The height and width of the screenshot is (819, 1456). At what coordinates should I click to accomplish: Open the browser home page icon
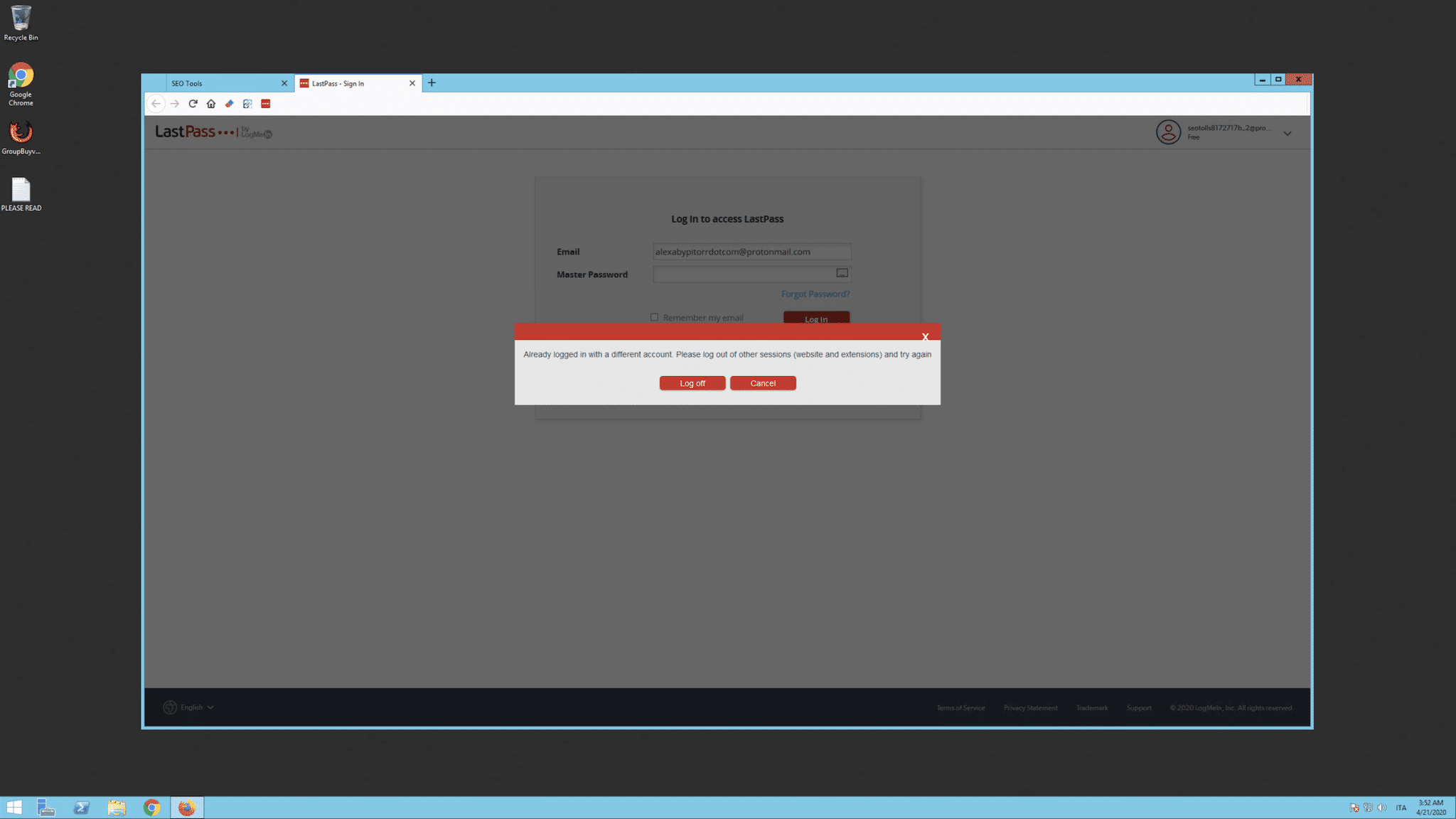pos(211,104)
